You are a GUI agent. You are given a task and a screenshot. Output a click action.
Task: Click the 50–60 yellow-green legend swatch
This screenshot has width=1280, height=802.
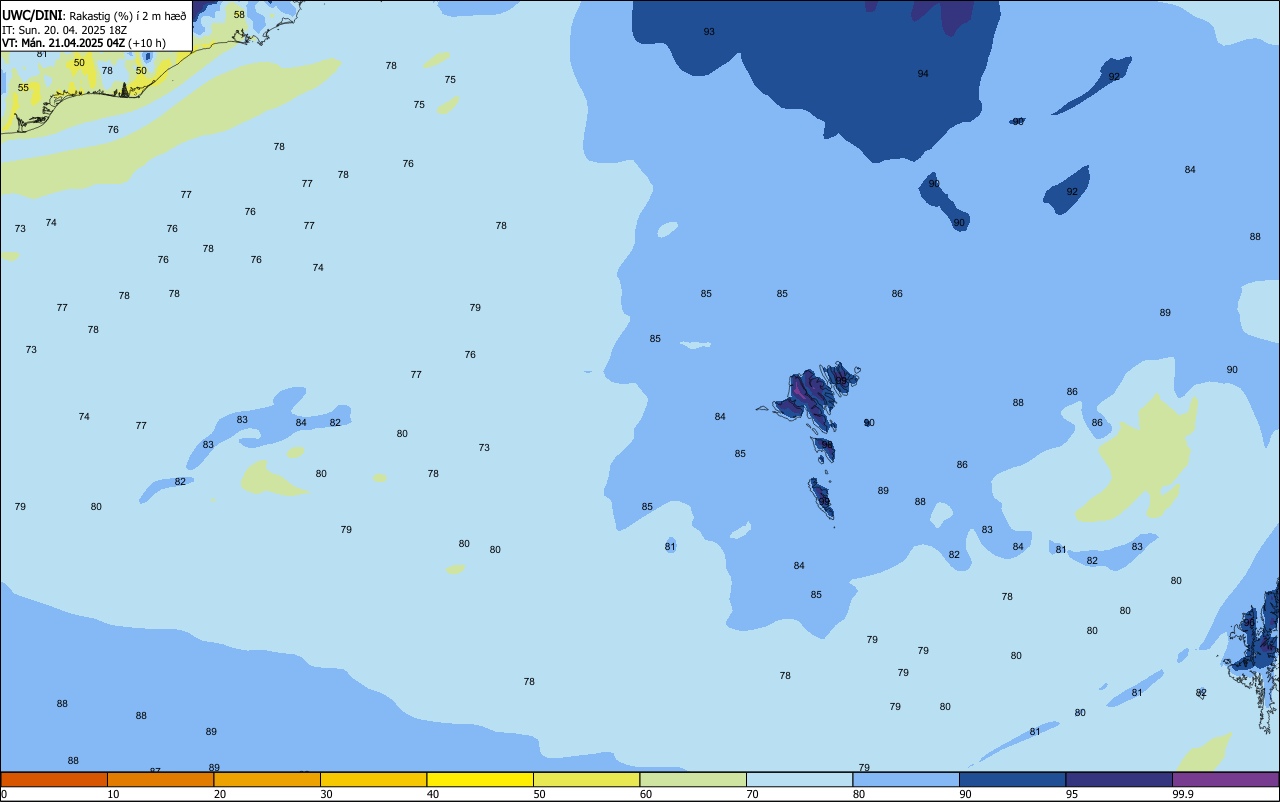tap(586, 779)
